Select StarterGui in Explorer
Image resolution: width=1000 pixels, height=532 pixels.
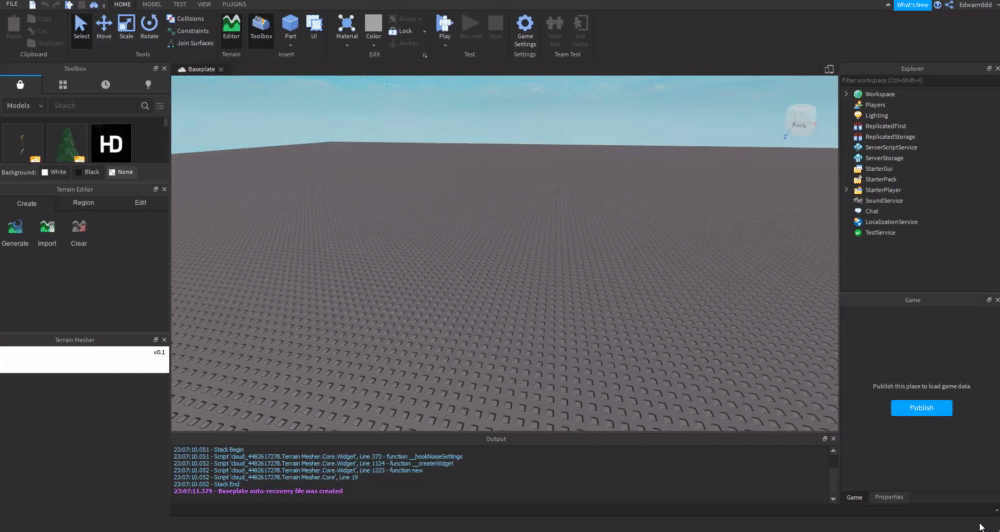click(878, 169)
